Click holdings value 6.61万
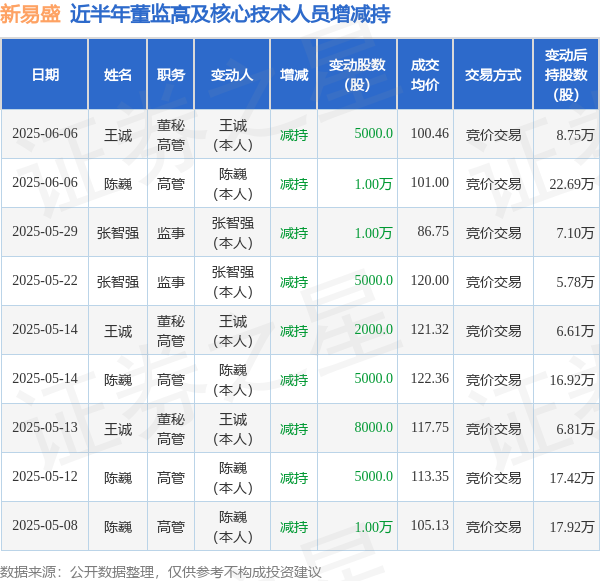 pyautogui.click(x=575, y=331)
